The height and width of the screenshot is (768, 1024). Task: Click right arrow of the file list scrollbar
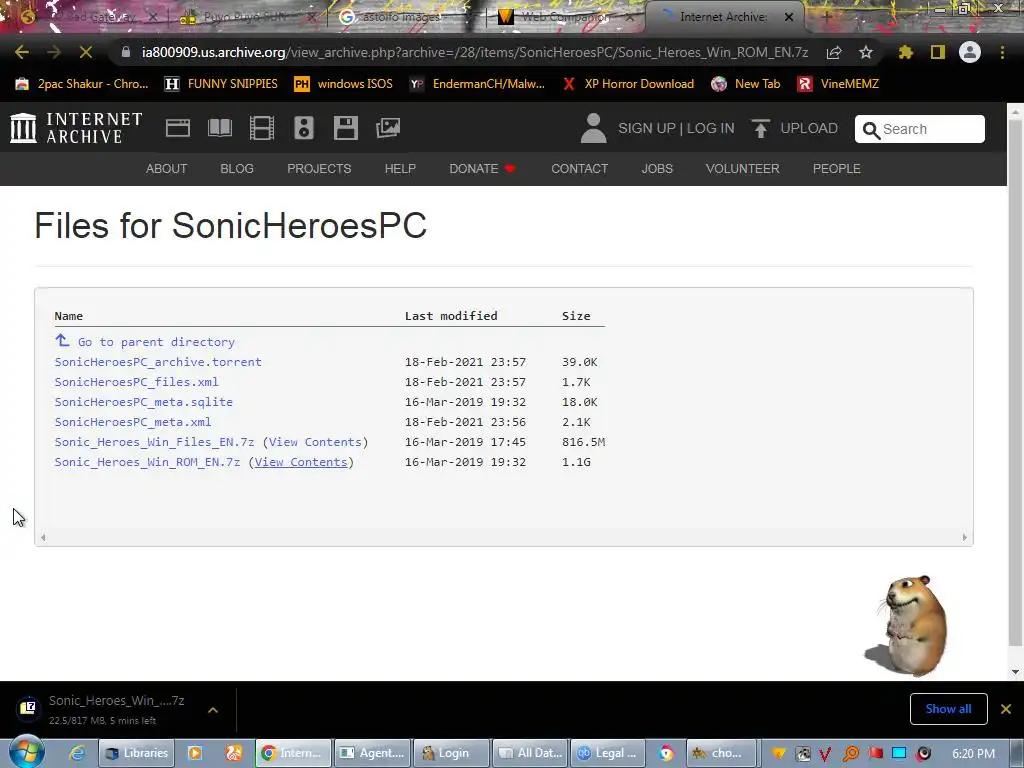965,537
